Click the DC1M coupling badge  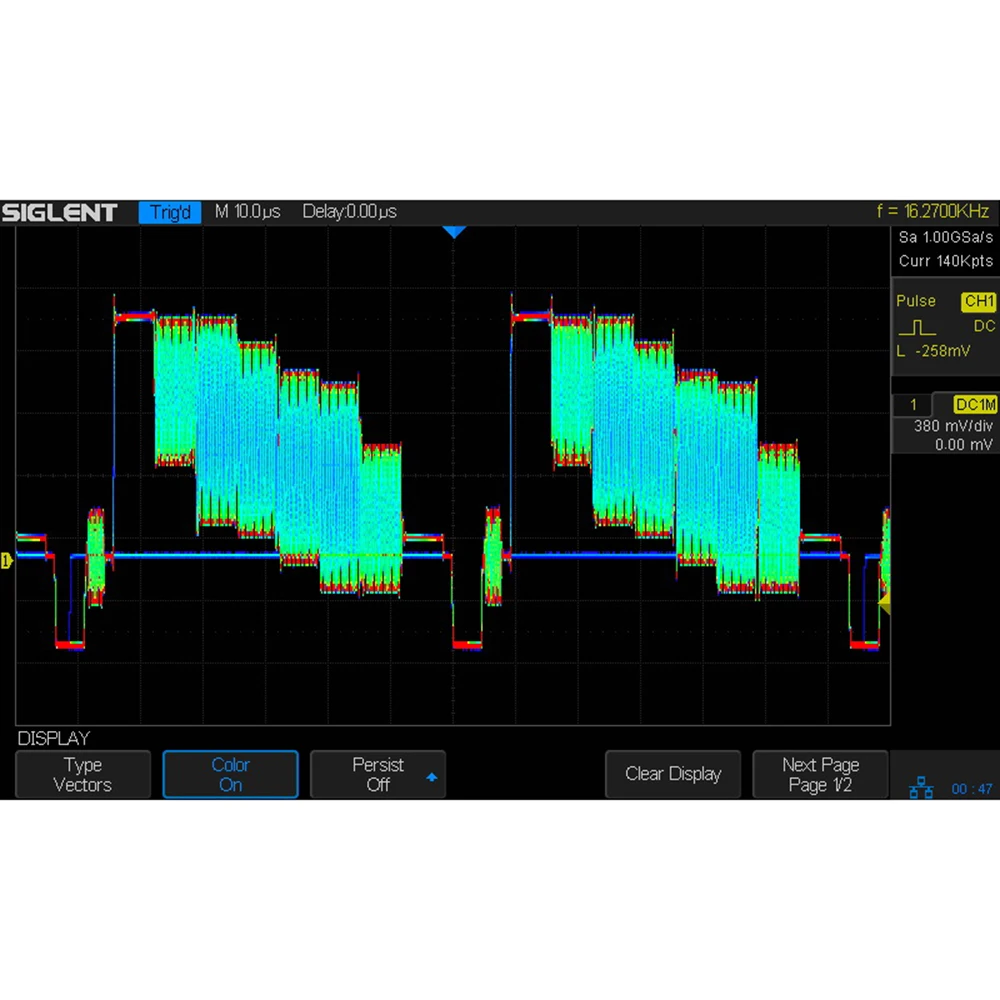[975, 404]
